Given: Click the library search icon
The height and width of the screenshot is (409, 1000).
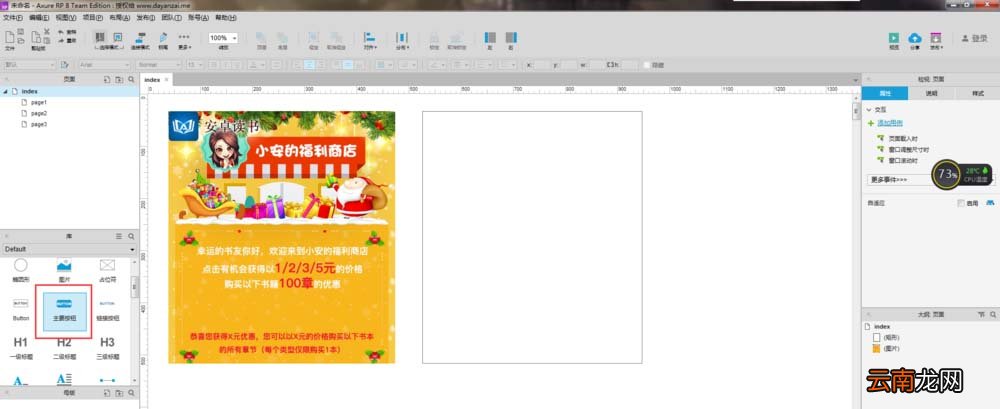Looking at the screenshot, I should coord(131,236).
